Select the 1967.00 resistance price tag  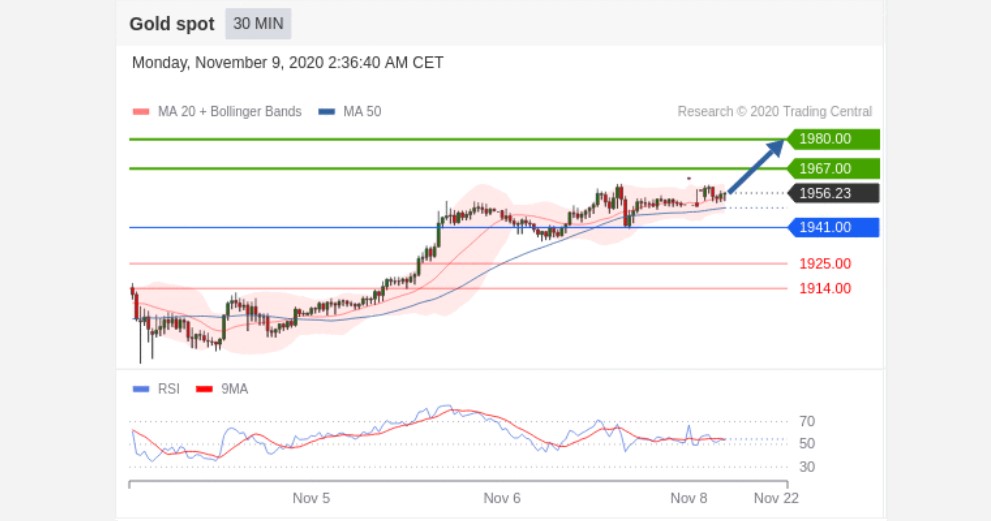click(833, 169)
